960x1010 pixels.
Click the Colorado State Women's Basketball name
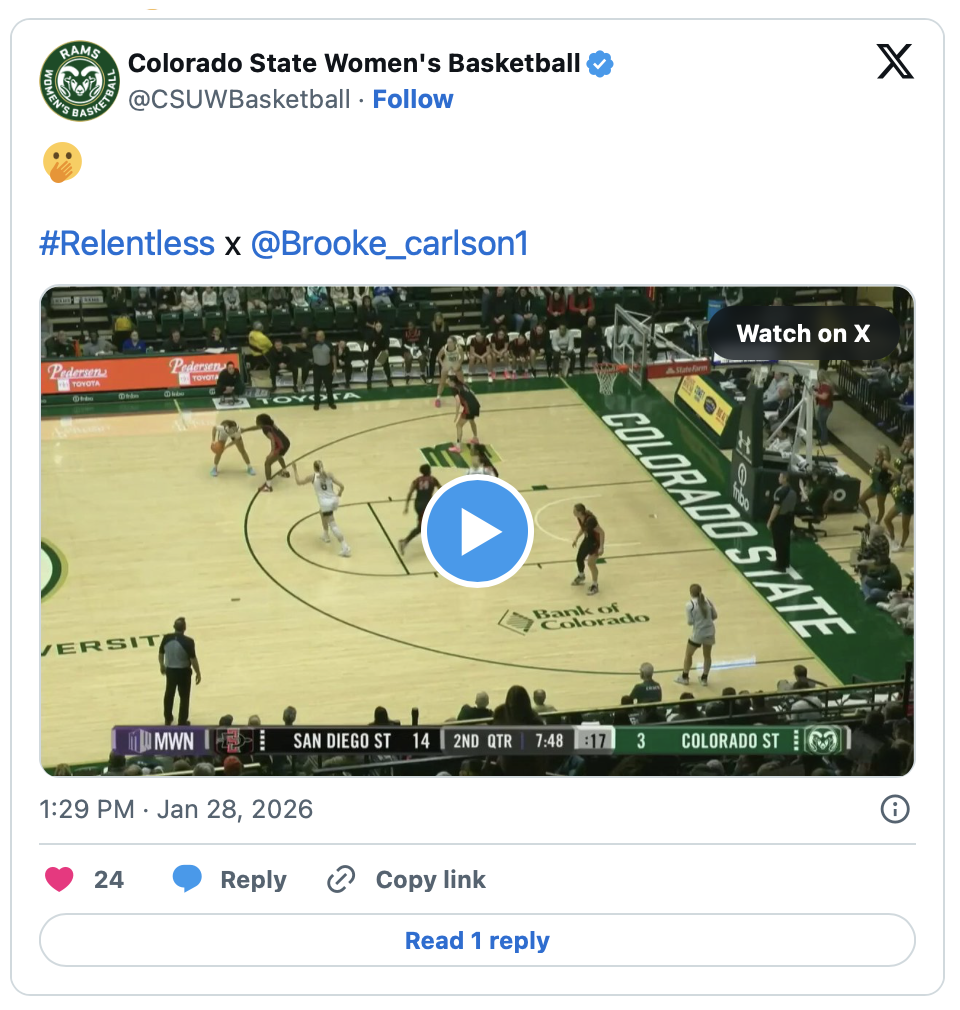coord(354,64)
